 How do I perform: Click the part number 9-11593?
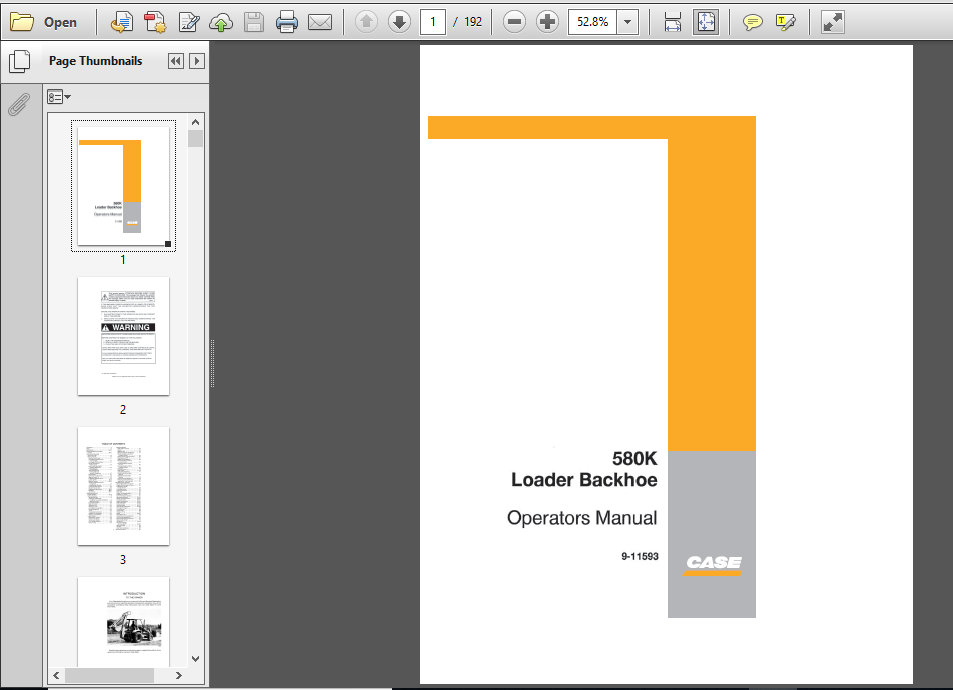[640, 556]
